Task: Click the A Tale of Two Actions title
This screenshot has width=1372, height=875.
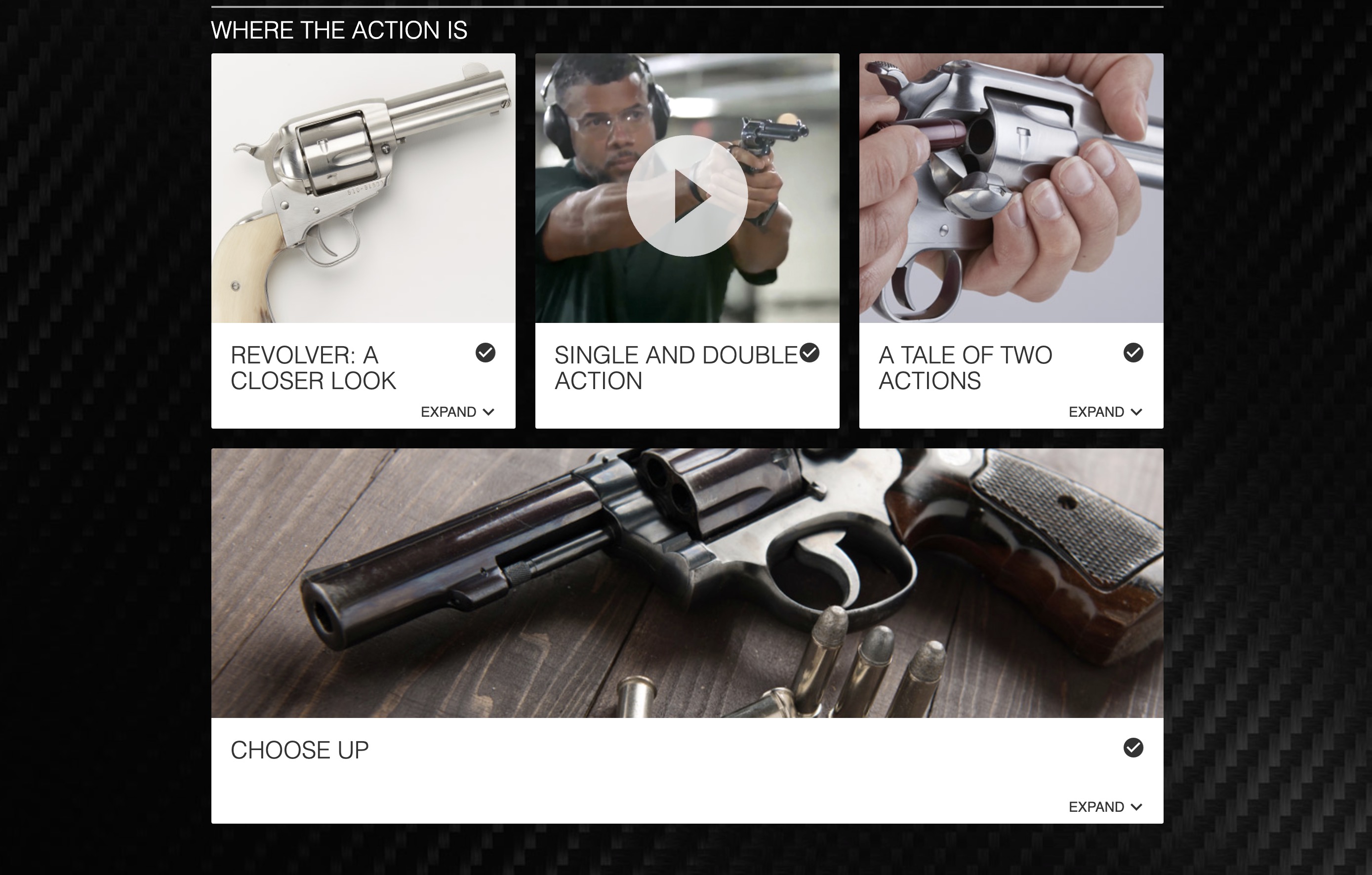Action: coord(965,368)
